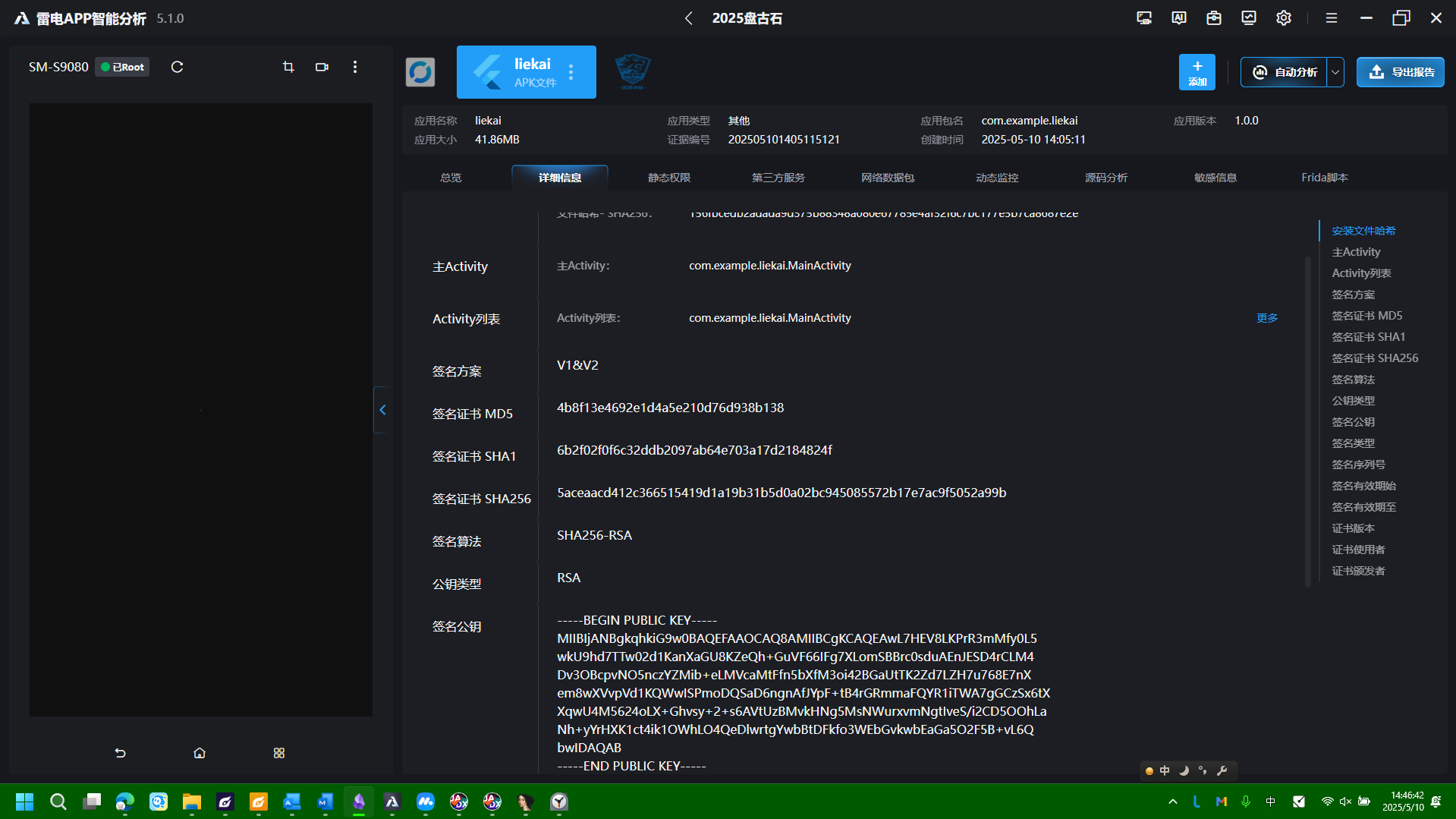Viewport: 1456px width, 819px height.
Task: Jump to 签名有效期至 in side index
Action: point(1363,507)
